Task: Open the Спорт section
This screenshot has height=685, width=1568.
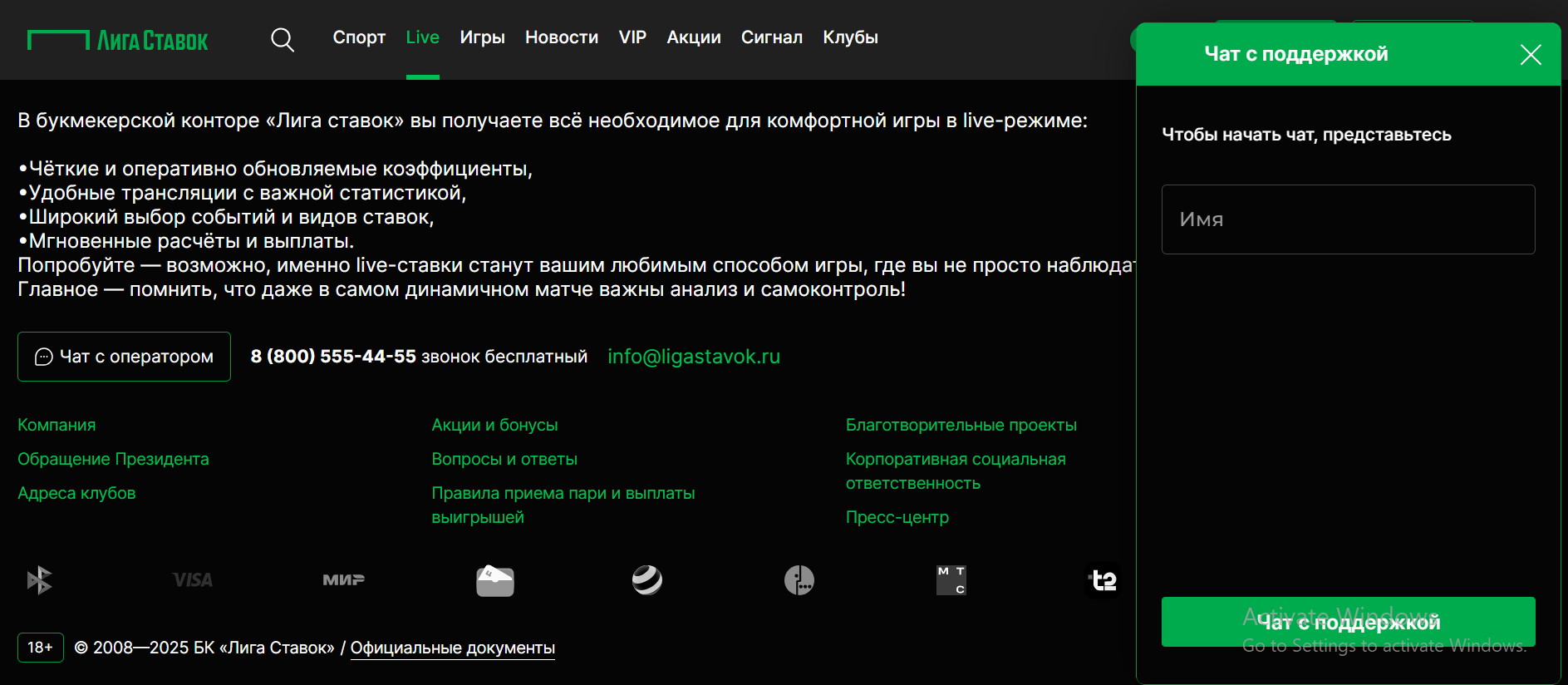Action: (x=359, y=37)
